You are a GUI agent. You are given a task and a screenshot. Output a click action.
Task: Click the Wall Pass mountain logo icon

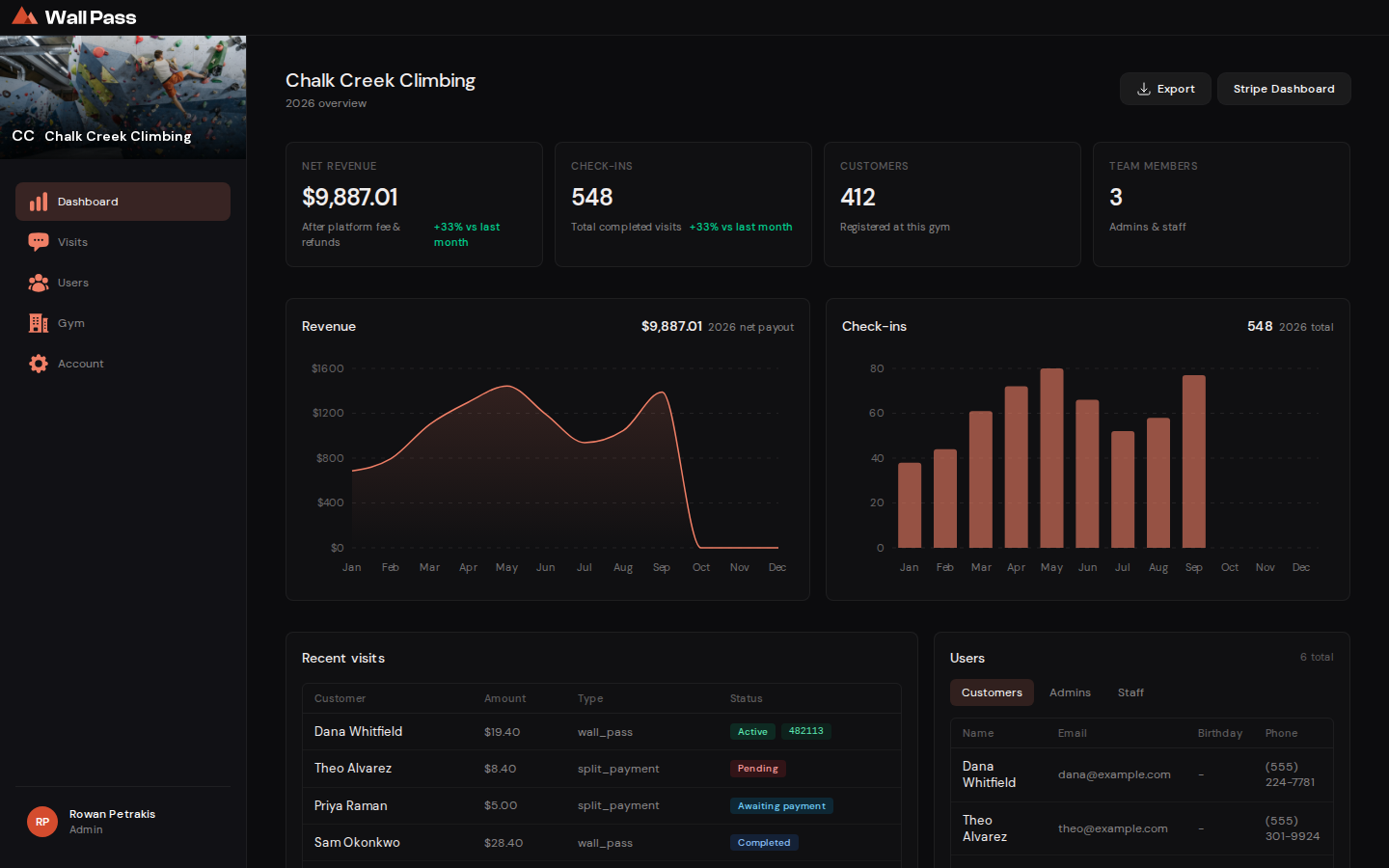point(24,16)
